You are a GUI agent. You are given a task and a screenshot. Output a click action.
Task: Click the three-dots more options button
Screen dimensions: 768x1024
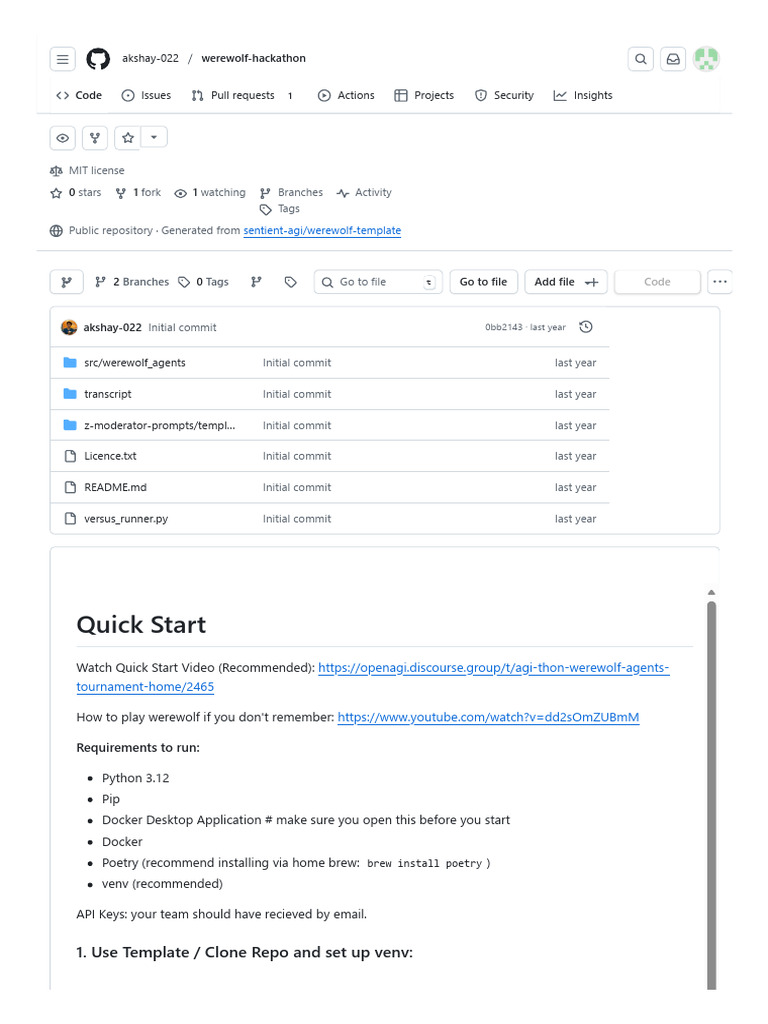coord(720,282)
